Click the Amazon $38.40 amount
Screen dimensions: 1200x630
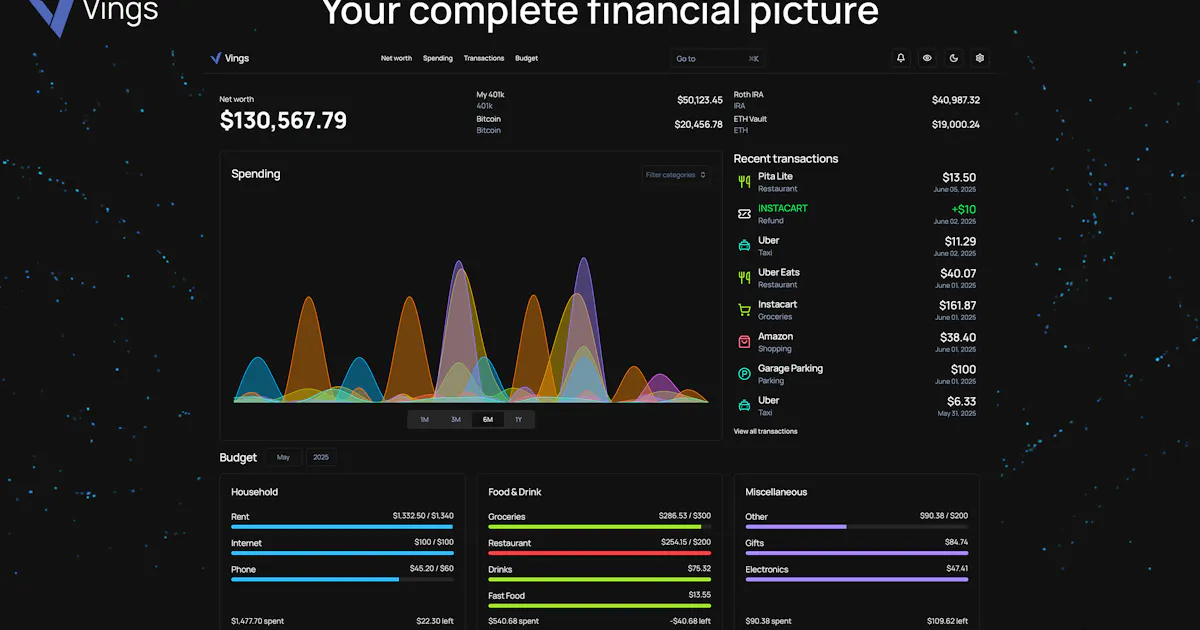click(x=958, y=337)
